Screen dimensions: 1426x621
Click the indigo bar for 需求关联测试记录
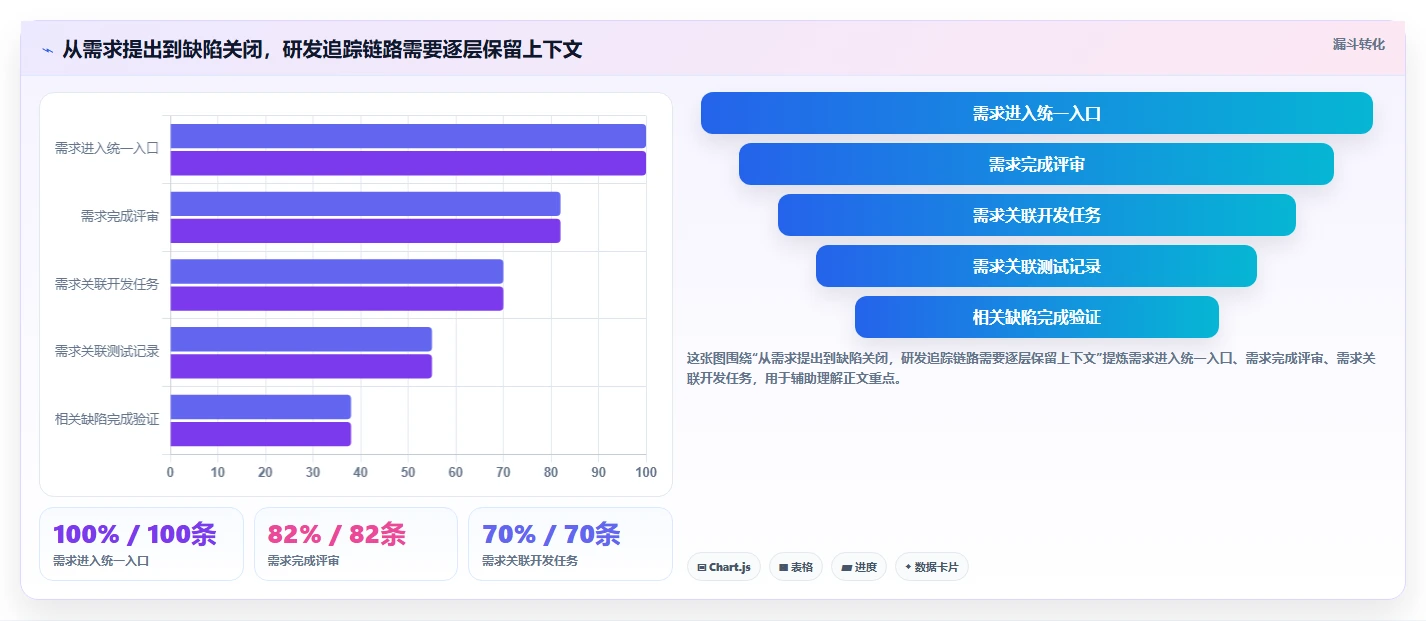[301, 339]
